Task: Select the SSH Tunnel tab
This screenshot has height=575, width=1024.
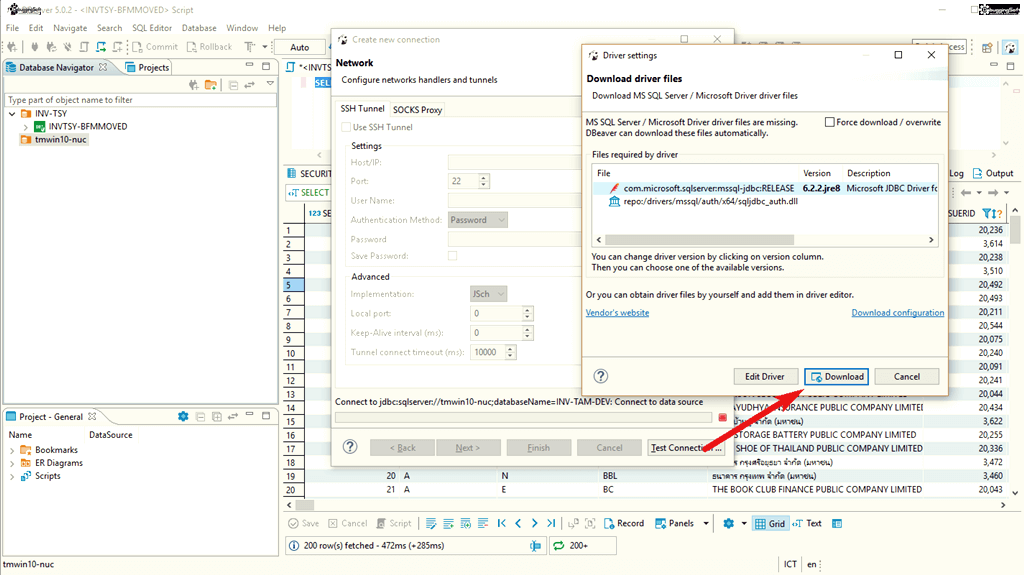Action: pos(362,108)
